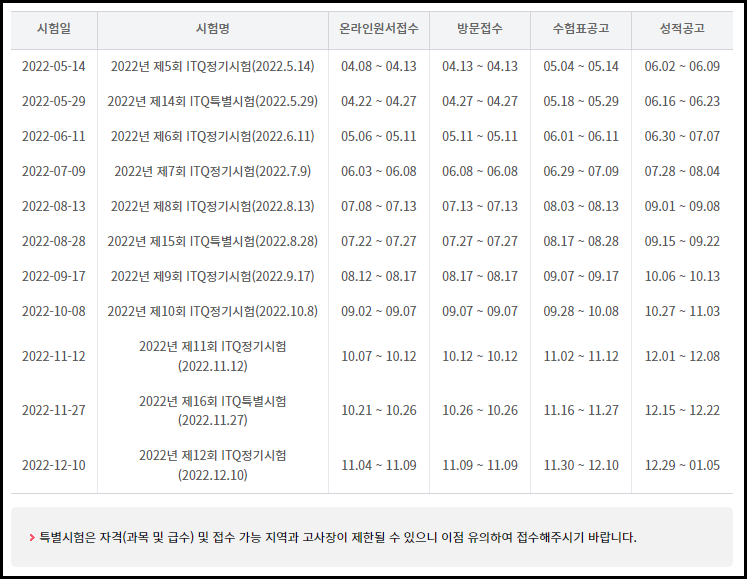Image resolution: width=747 pixels, height=579 pixels.
Task: Click the 시험일 column header
Action: (x=54, y=29)
